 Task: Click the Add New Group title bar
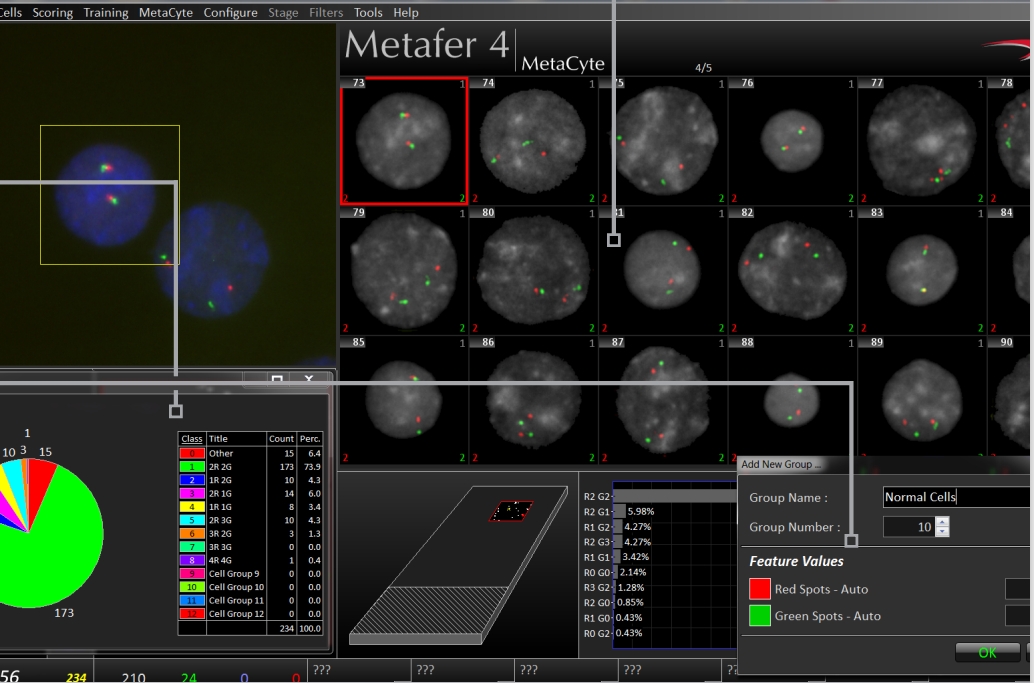point(885,464)
